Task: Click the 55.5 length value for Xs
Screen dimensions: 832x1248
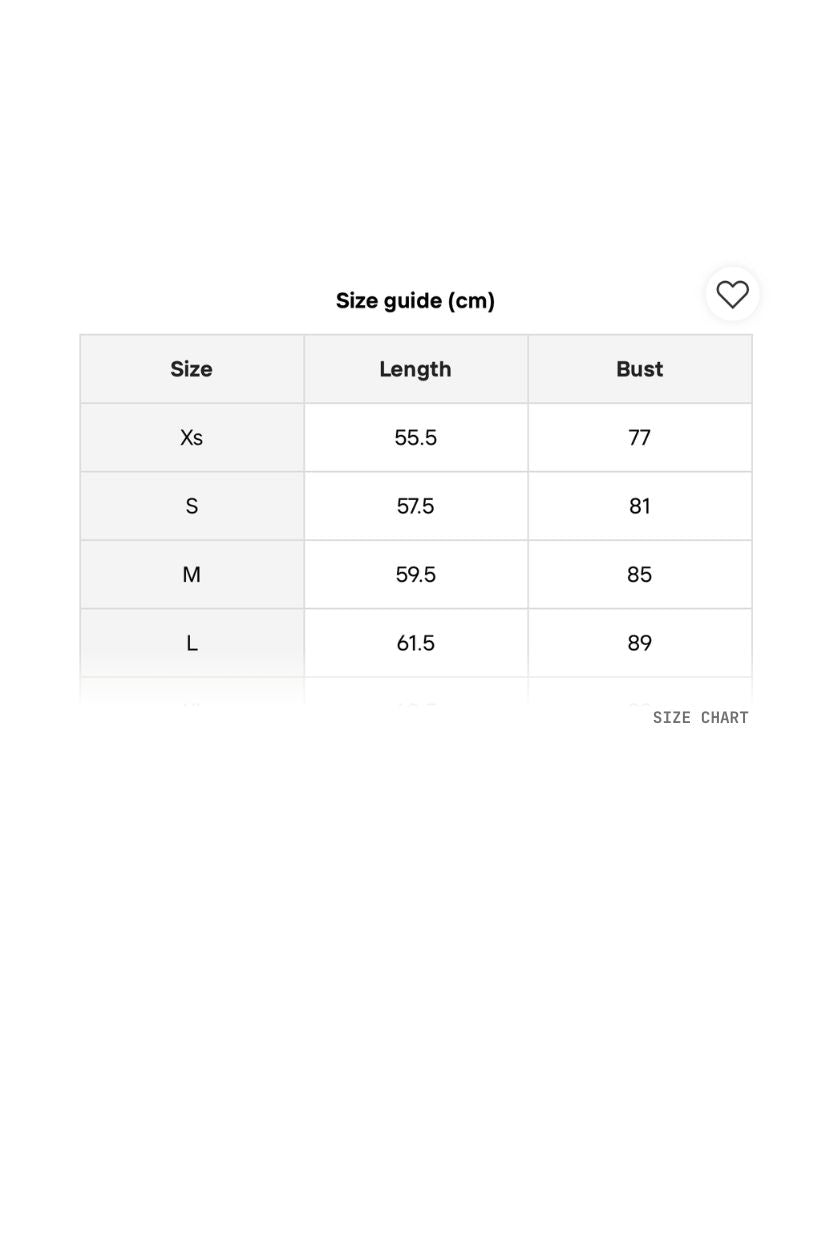Action: coord(415,437)
